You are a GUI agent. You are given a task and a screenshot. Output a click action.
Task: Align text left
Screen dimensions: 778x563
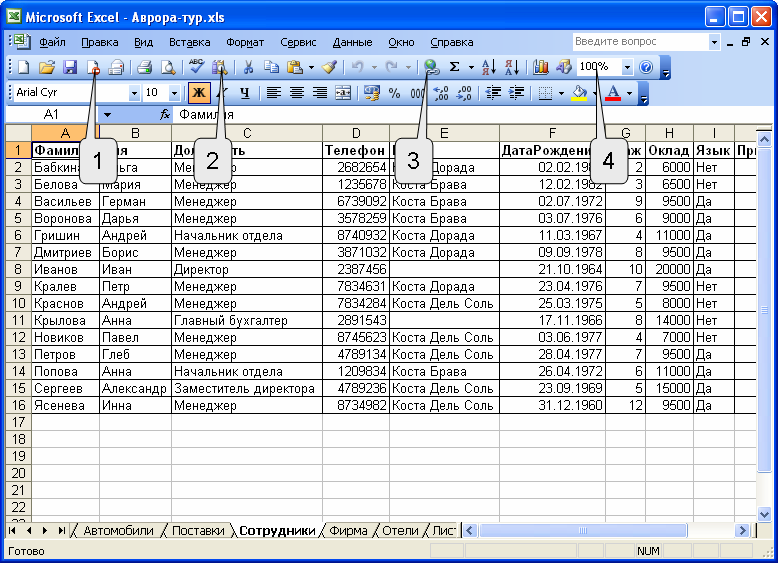point(273,93)
